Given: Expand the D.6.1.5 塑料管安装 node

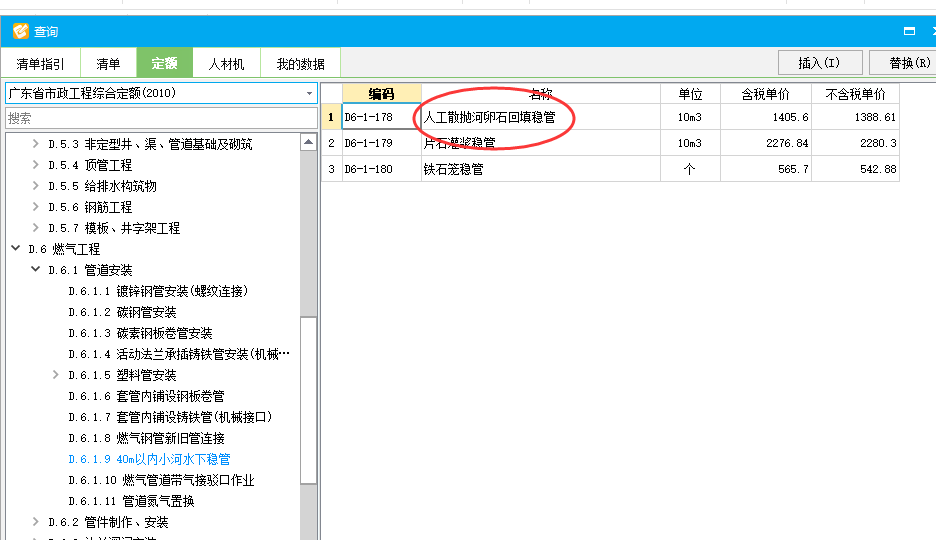Looking at the screenshot, I should point(56,374).
